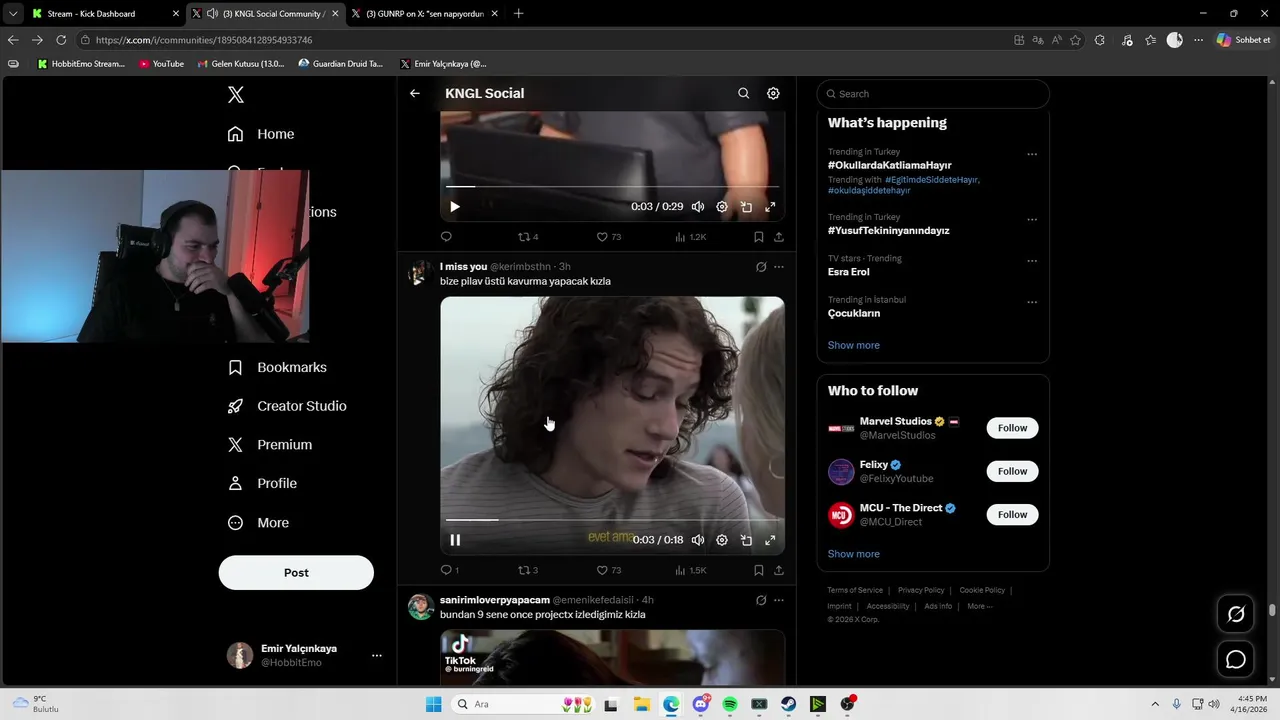Open Premium in the sidebar
The image size is (1280, 720).
pyautogui.click(x=270, y=445)
